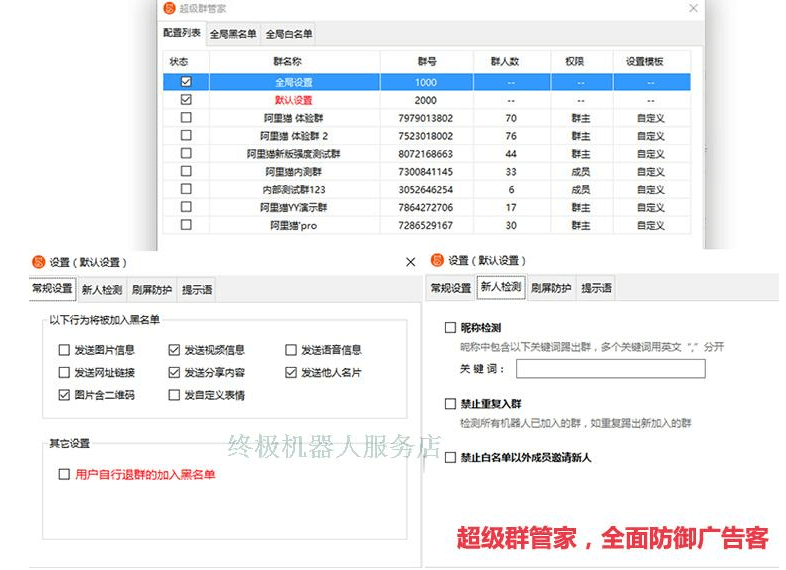Enable the 阿里猫 体验群 row checkbox (7979013802)
The image size is (786, 570).
click(186, 117)
